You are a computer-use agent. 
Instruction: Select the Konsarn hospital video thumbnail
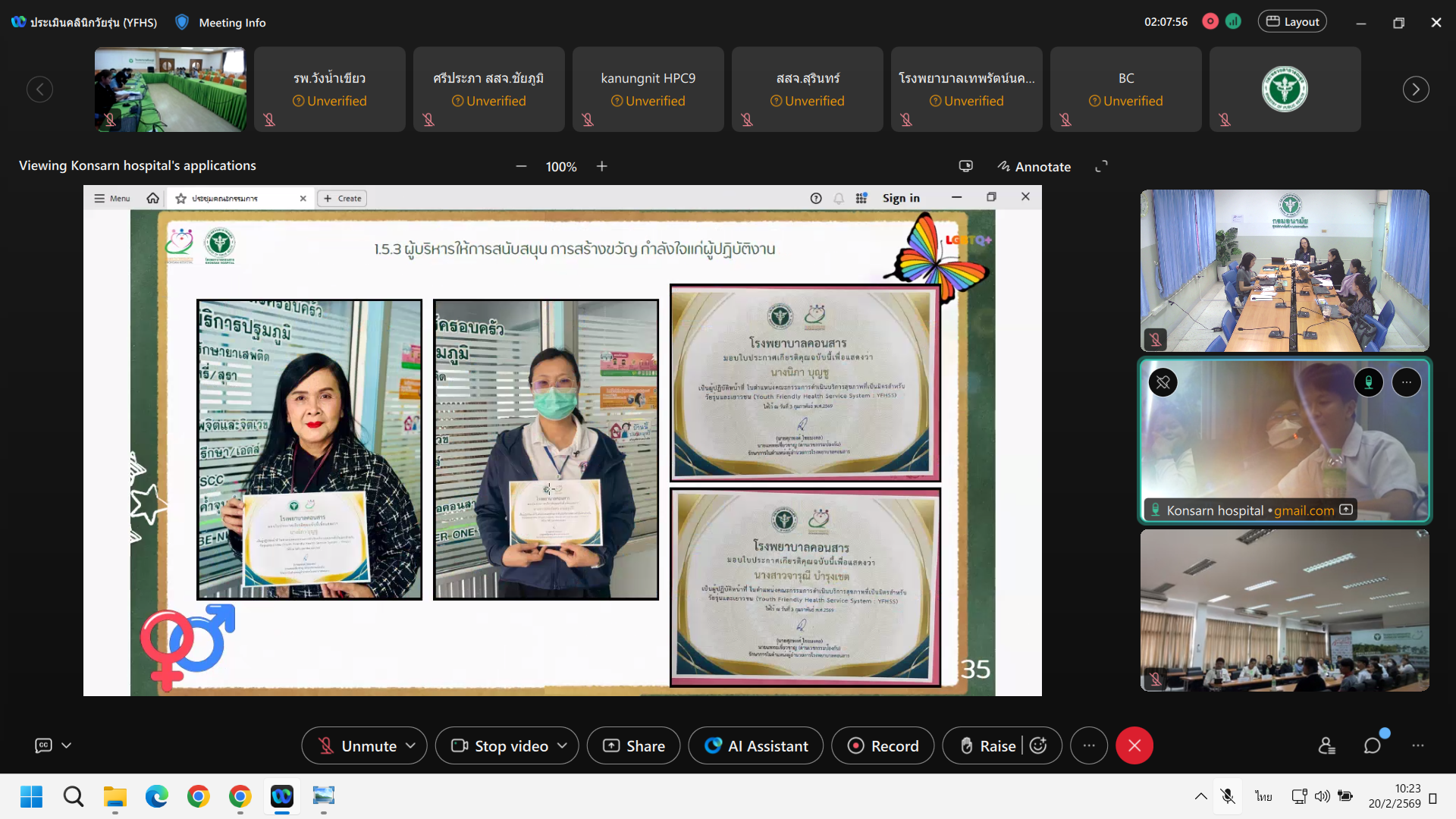(x=1285, y=441)
